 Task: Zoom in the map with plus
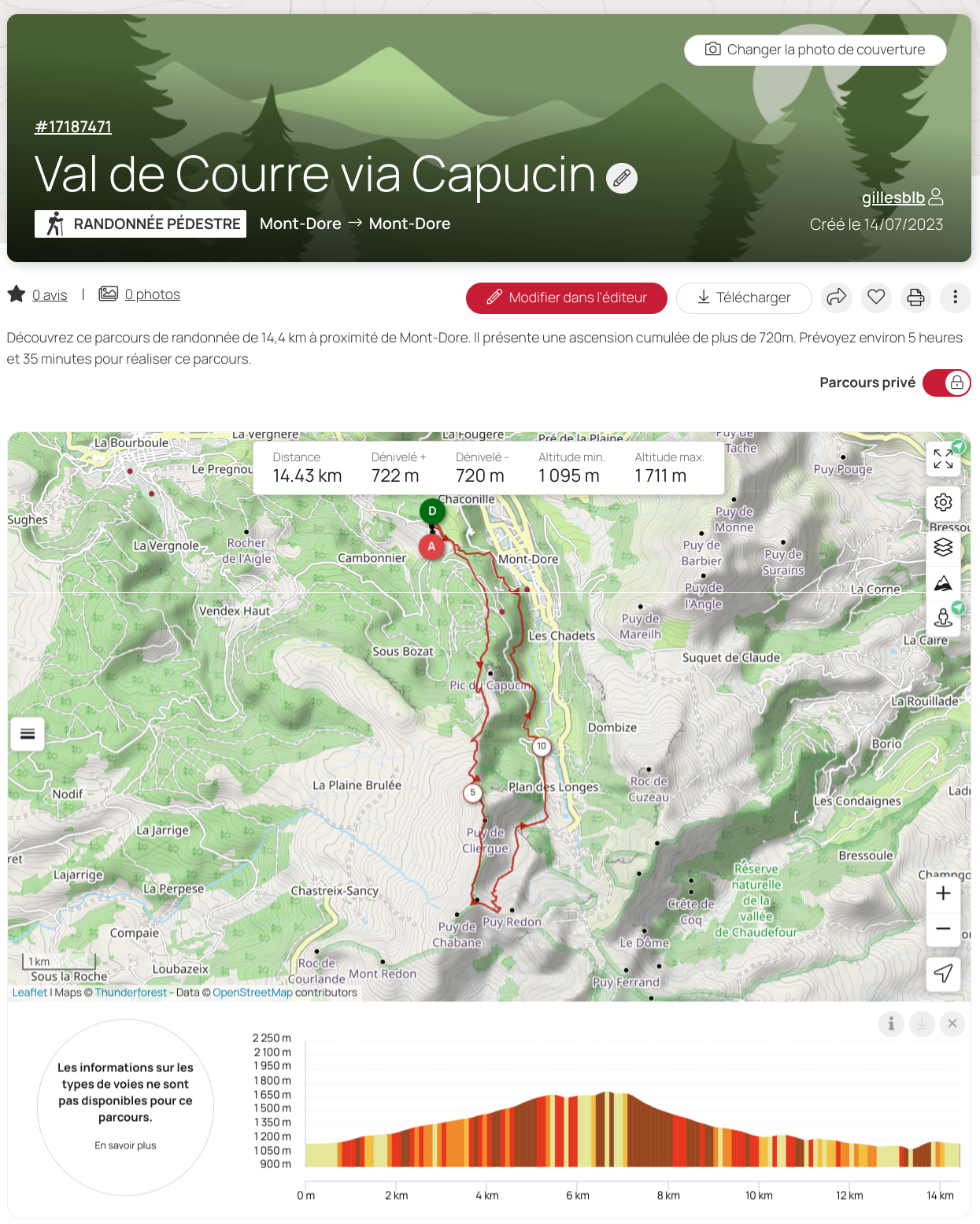coord(943,893)
